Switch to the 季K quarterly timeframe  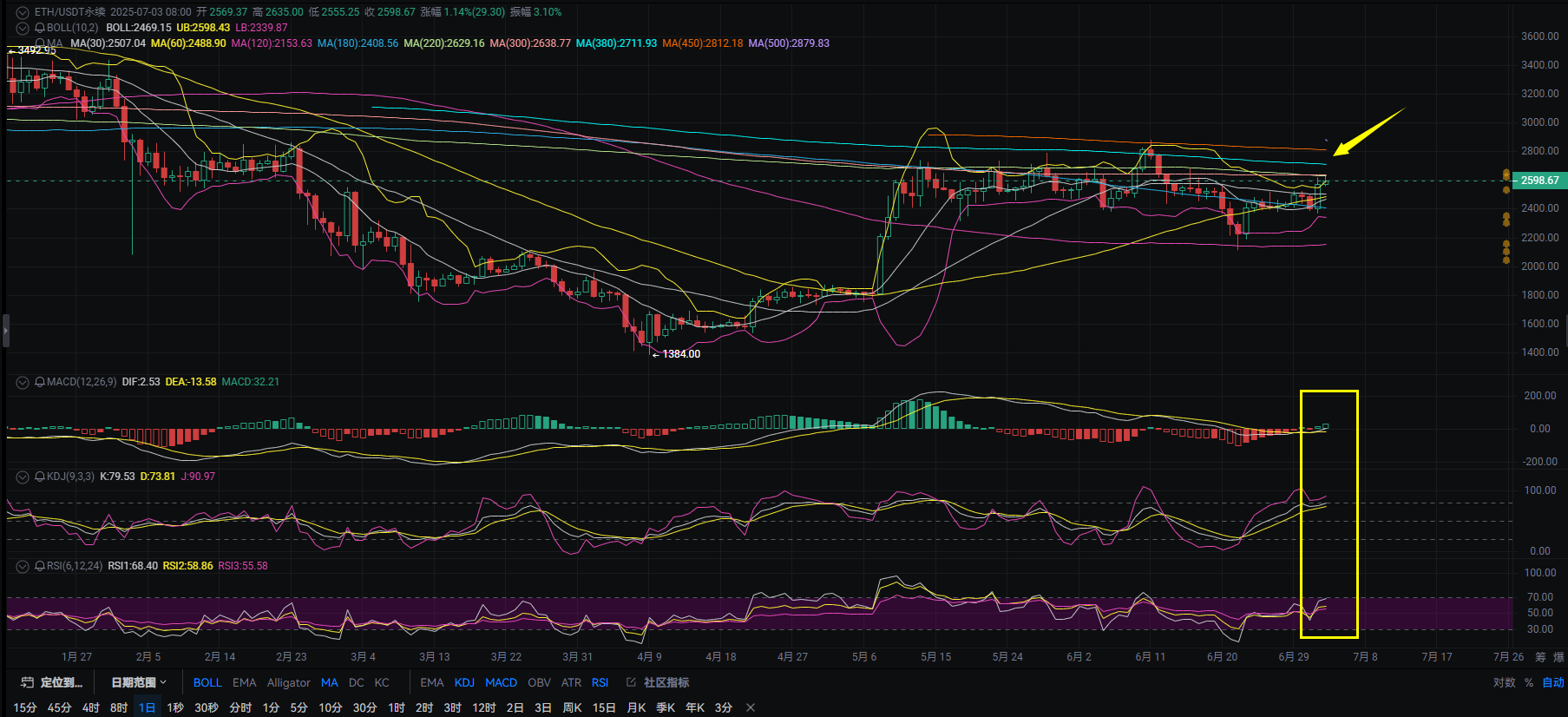click(x=666, y=707)
